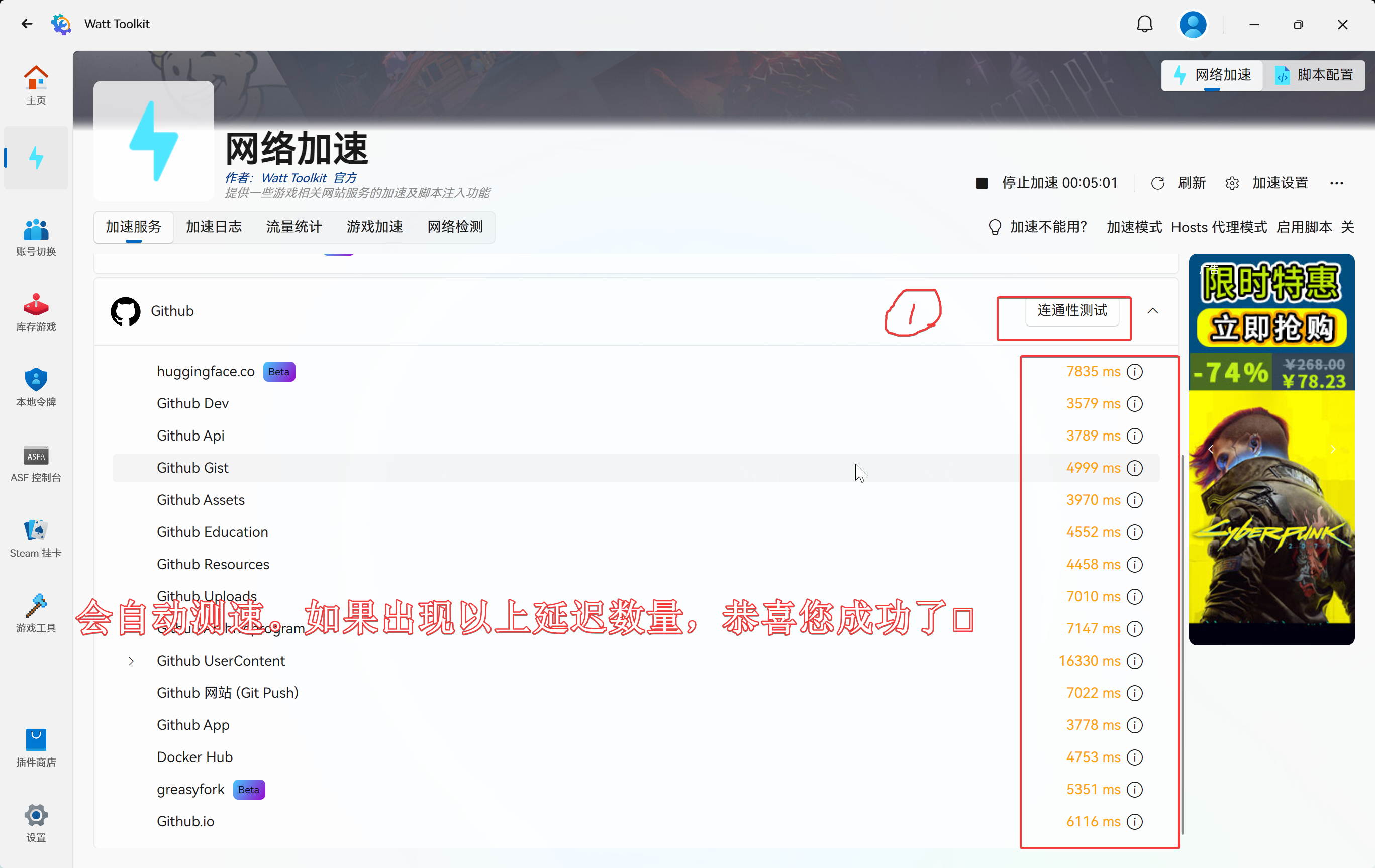Switch to 网络检测 tab
The image size is (1375, 868).
455,227
